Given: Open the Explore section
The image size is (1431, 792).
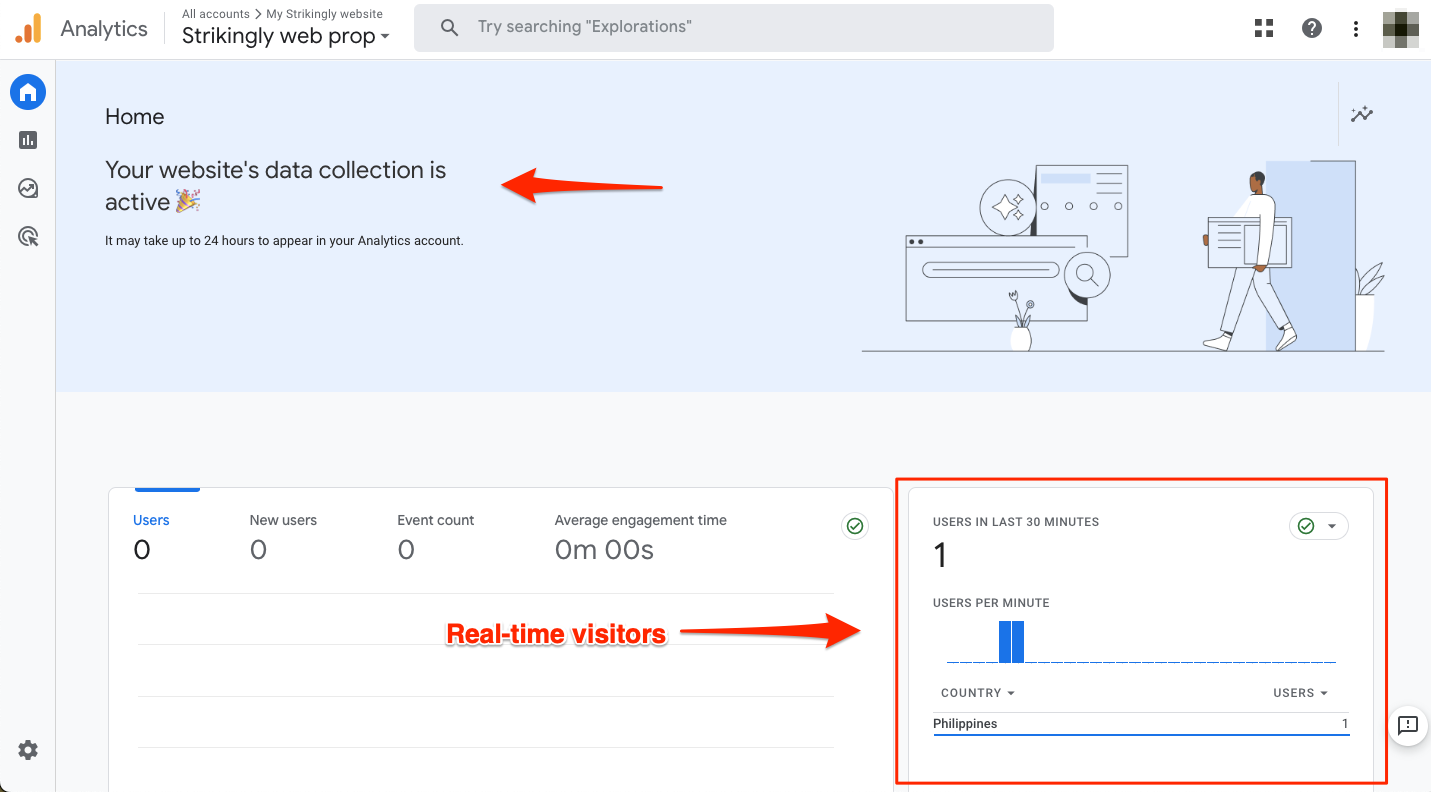Looking at the screenshot, I should [x=27, y=188].
